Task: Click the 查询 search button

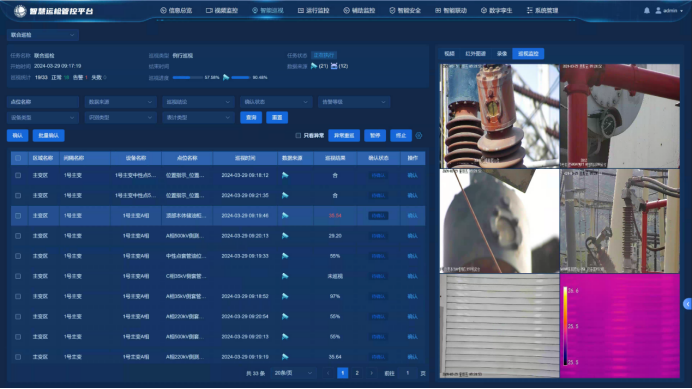Action: pos(251,117)
